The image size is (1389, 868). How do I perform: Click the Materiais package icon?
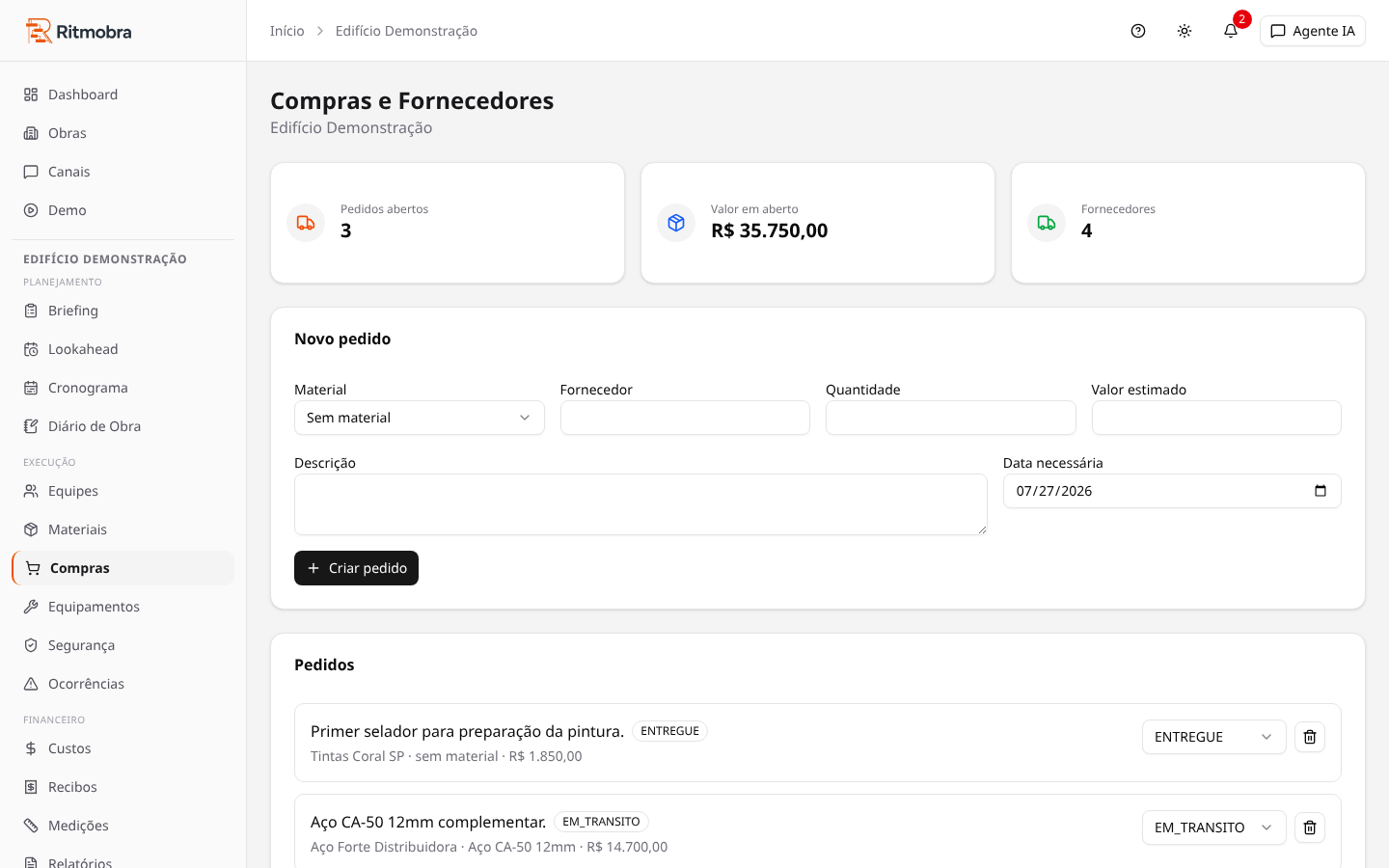tap(31, 529)
